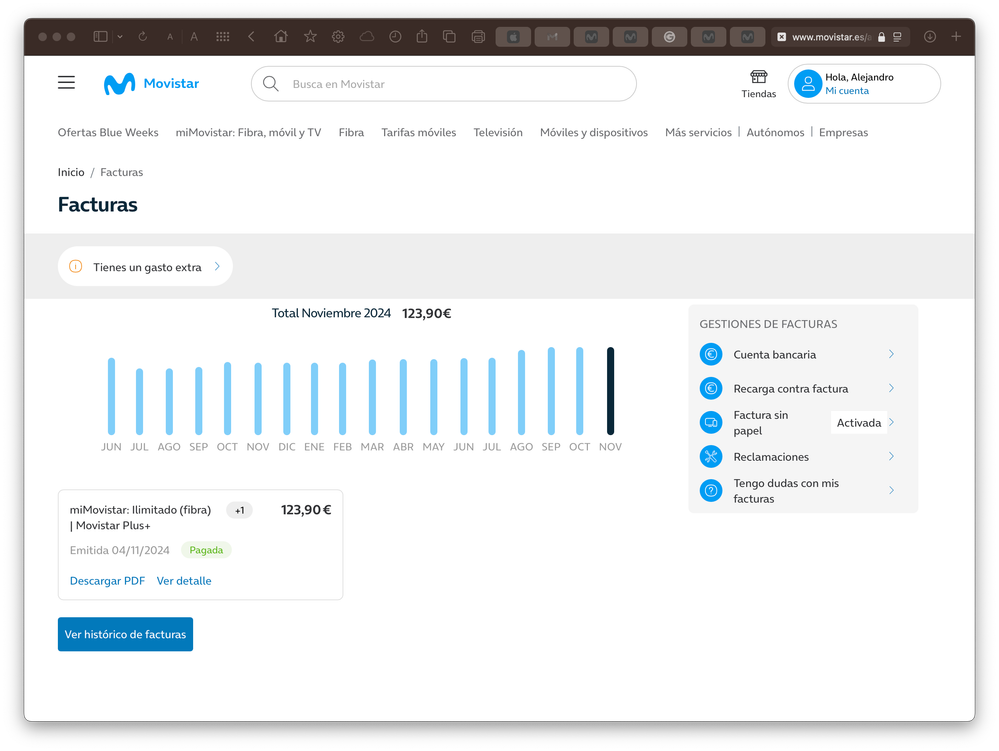Click the Tiendas store icon

pyautogui.click(x=758, y=77)
